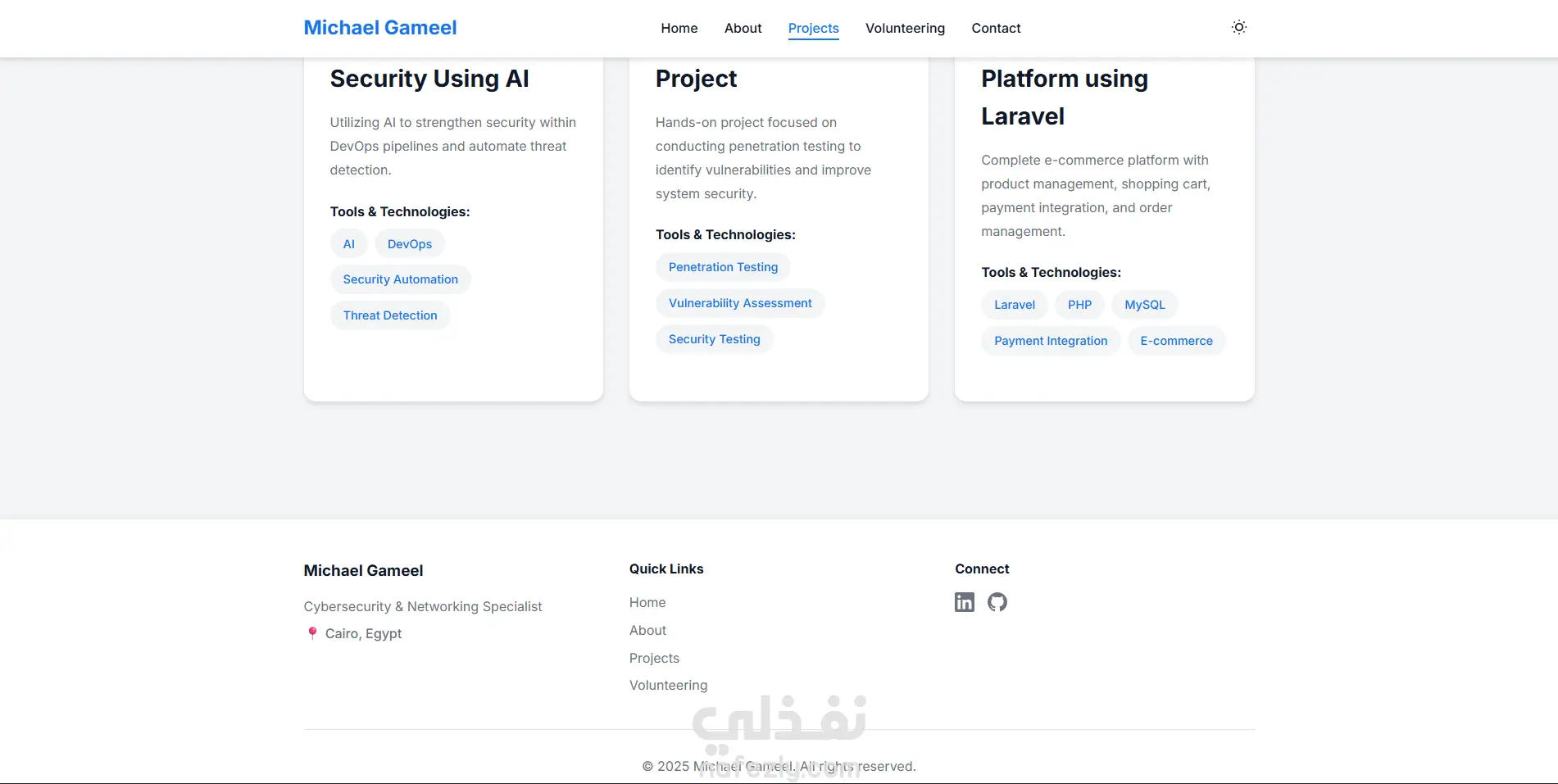This screenshot has height=784, width=1558.
Task: Follow the footer About quick link
Action: pos(647,630)
